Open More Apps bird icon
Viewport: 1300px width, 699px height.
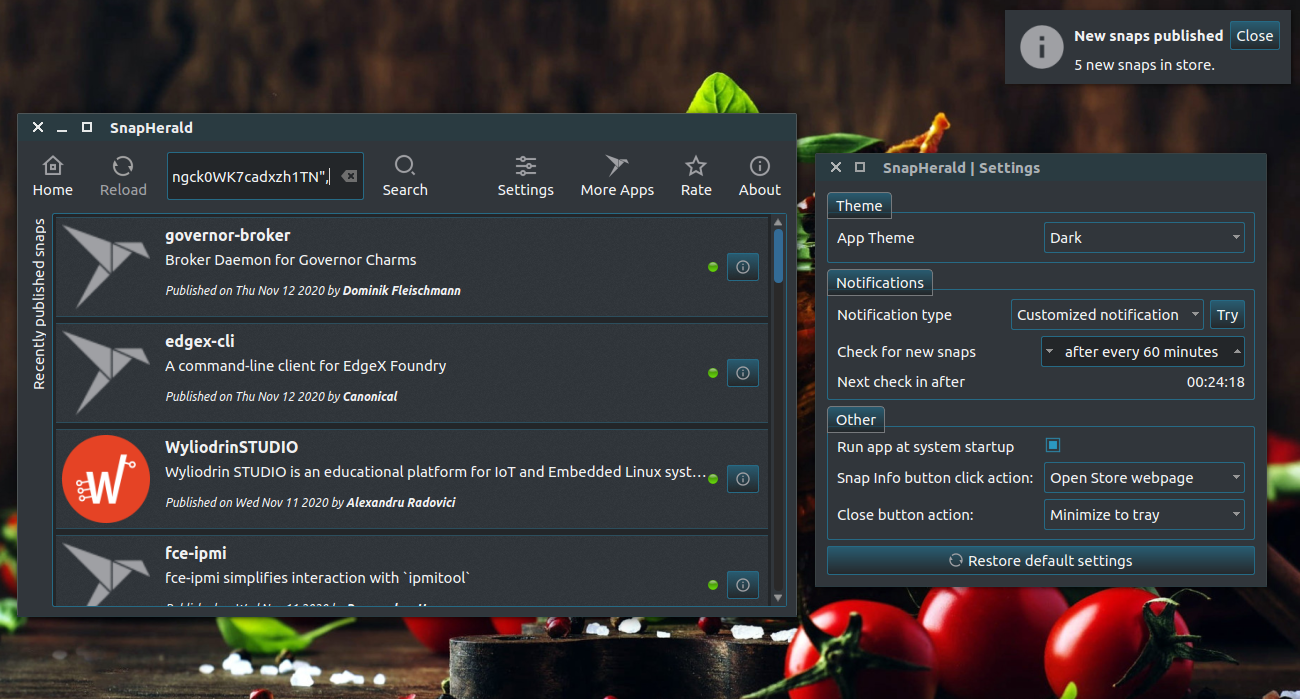click(617, 176)
